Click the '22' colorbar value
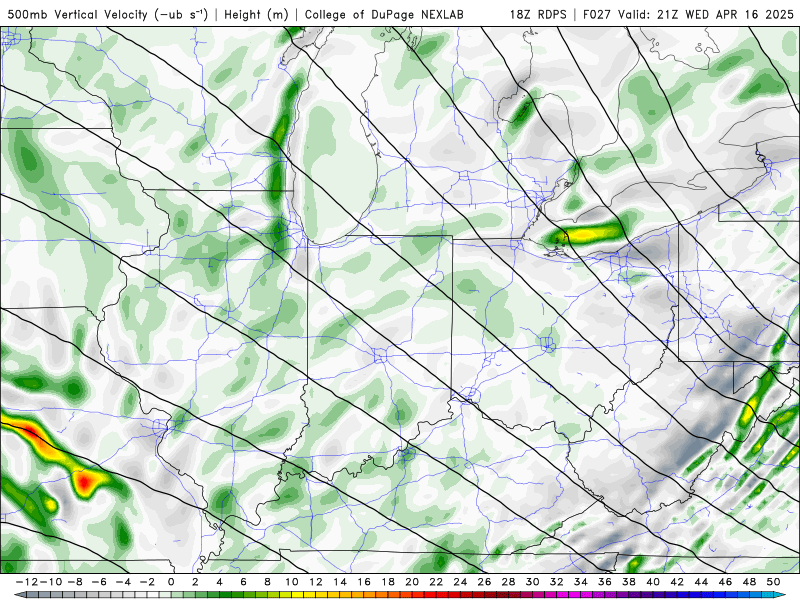This screenshot has height=600, width=800. pos(436,582)
